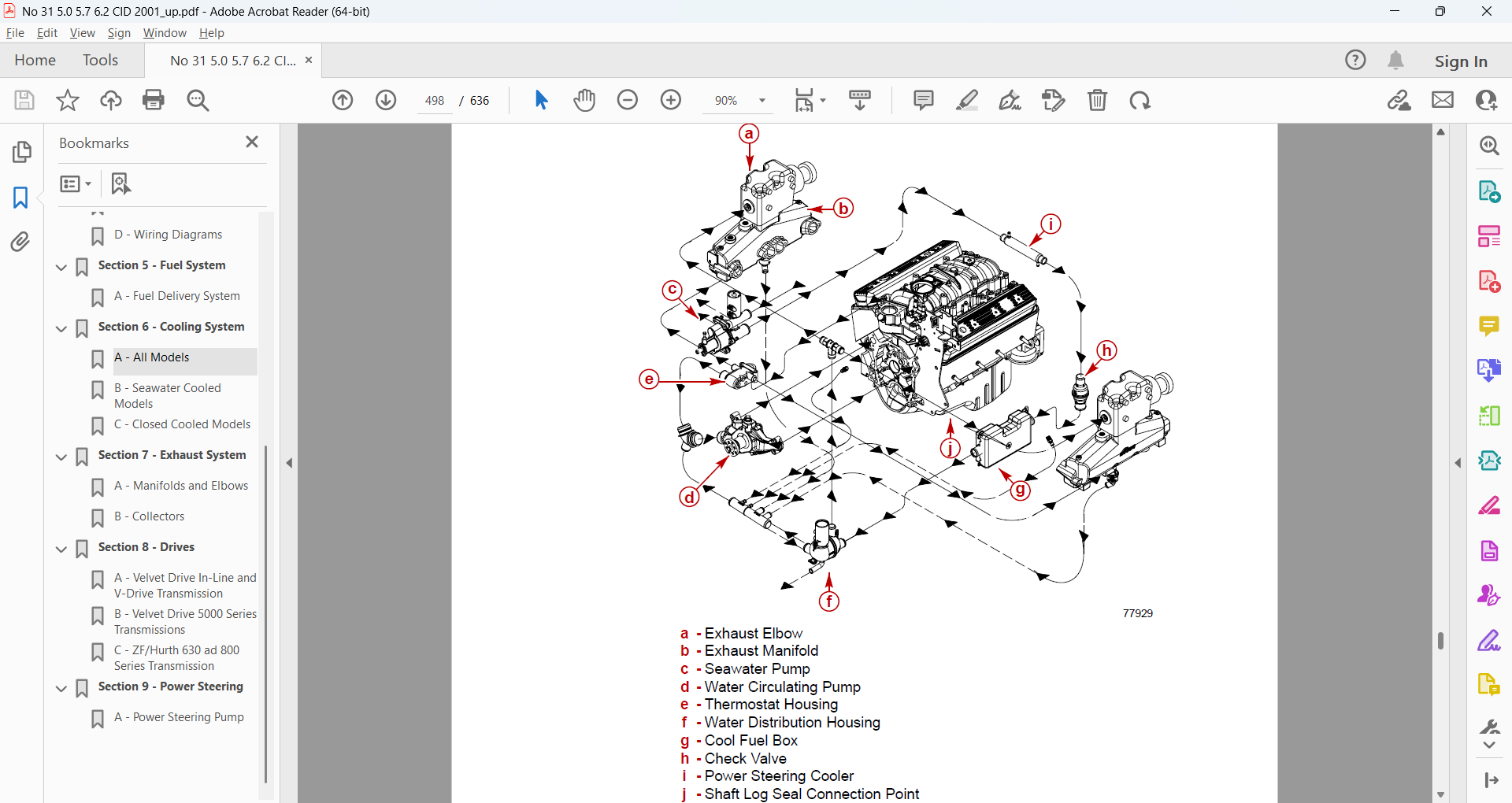Open bookmark A - Fuel Delivery System
The image size is (1512, 803).
[x=177, y=296]
